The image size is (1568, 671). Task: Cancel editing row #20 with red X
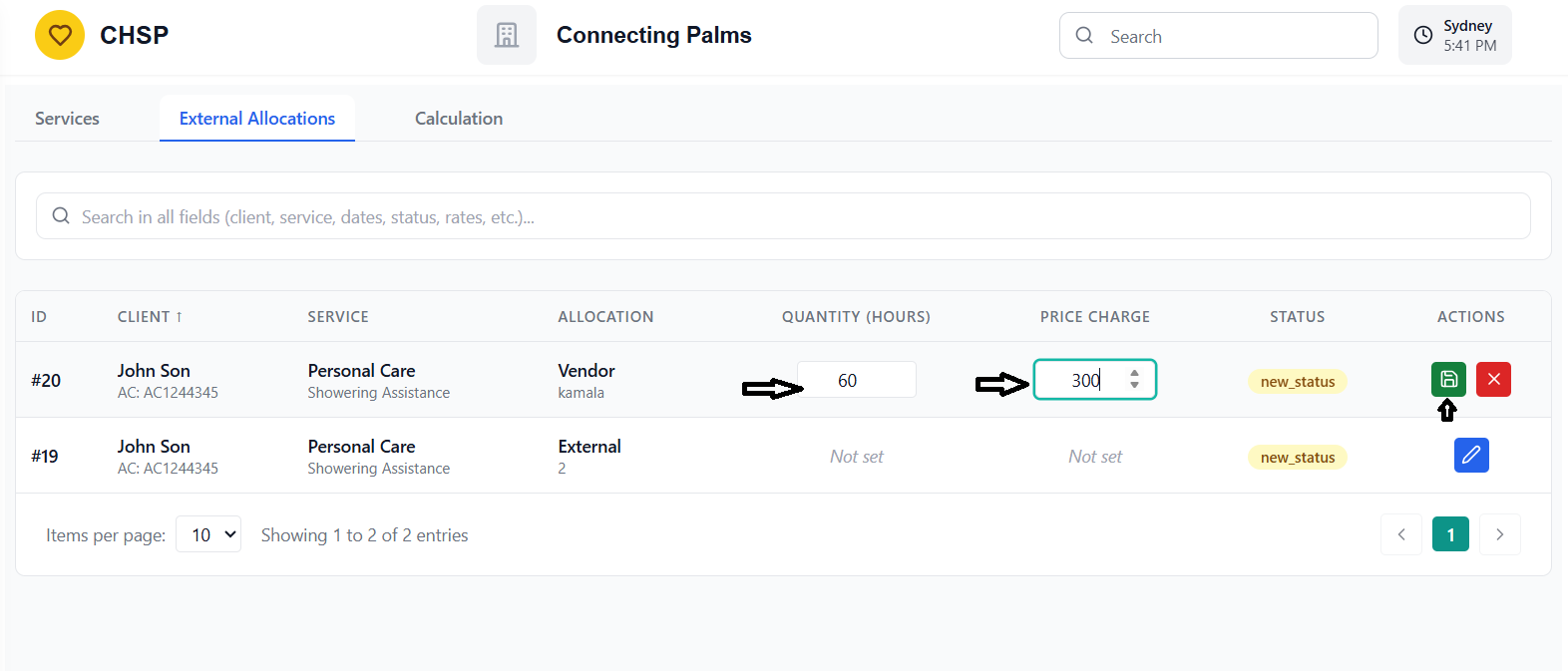(x=1493, y=380)
